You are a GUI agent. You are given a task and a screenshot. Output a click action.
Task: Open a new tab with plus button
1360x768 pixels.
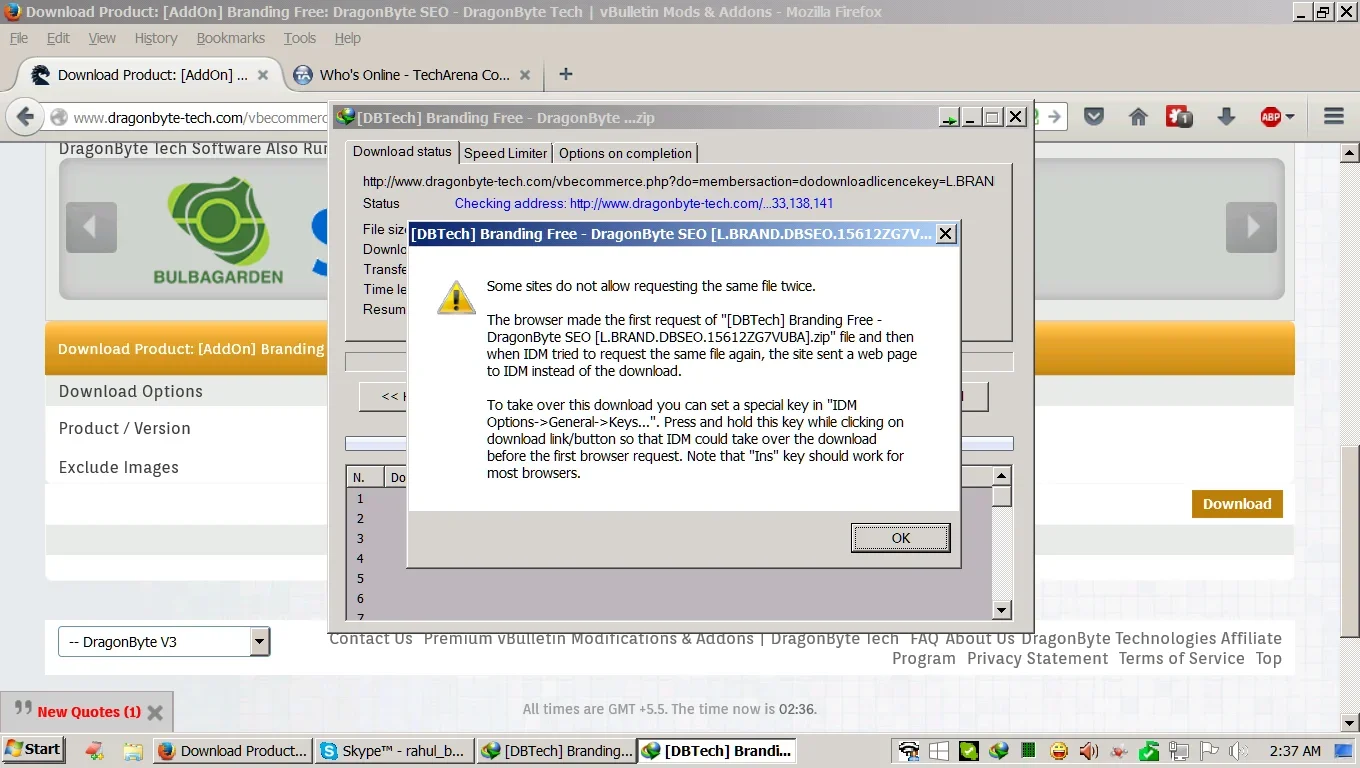pyautogui.click(x=565, y=74)
